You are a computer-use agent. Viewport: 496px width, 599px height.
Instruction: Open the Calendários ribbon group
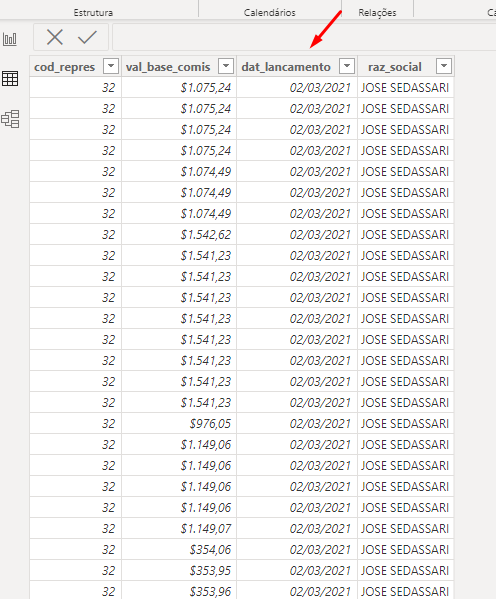tap(270, 13)
